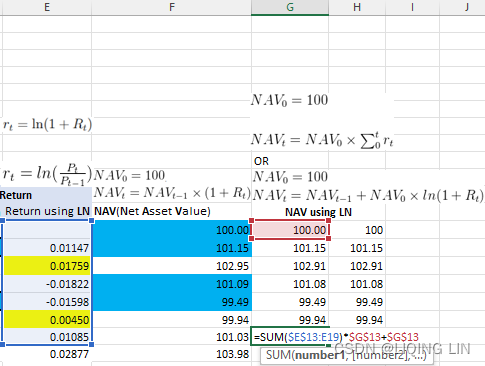Click cell 99.94 in column F
This screenshot has height=366, width=485.
[172, 320]
